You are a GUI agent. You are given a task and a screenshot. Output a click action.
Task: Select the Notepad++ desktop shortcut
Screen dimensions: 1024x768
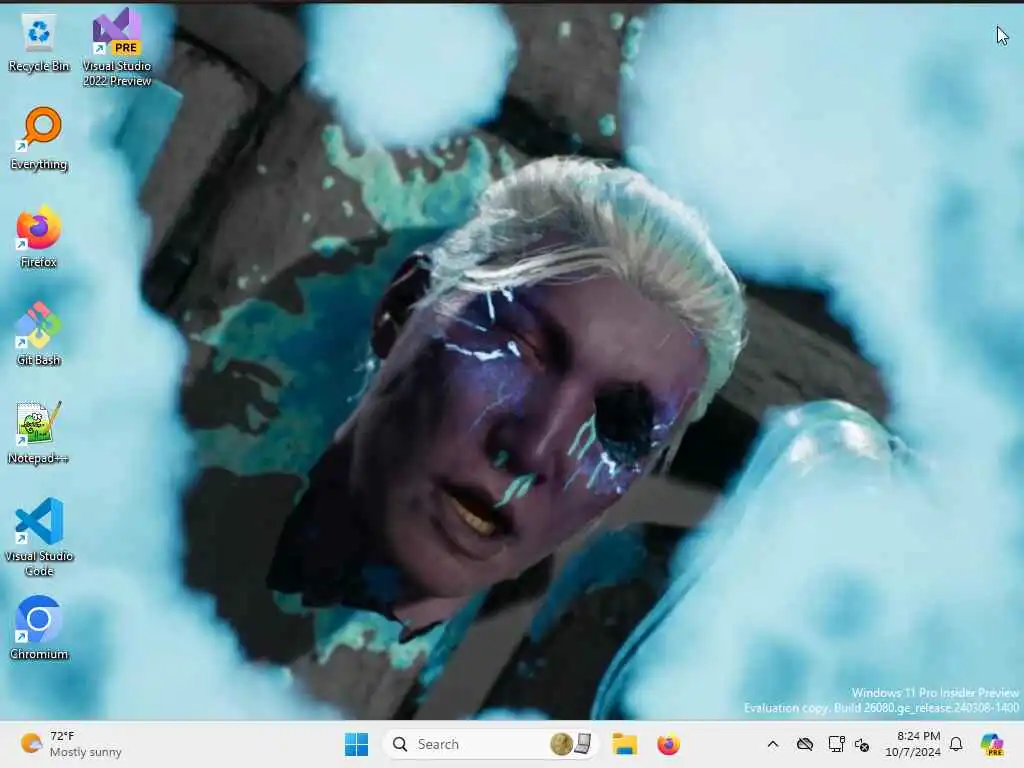pos(39,432)
